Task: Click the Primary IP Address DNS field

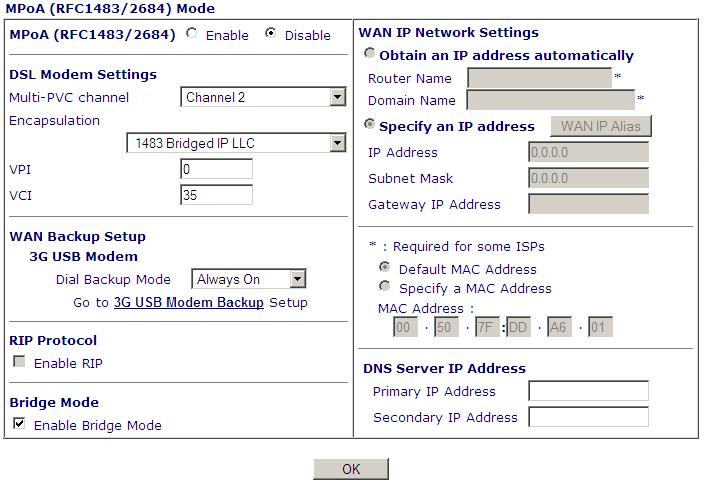Action: pyautogui.click(x=588, y=391)
